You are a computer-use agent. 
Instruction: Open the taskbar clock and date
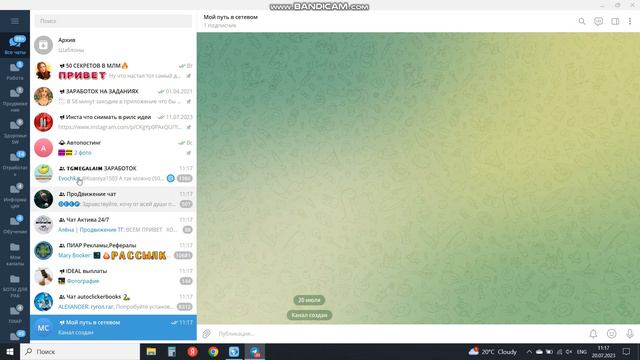point(603,351)
